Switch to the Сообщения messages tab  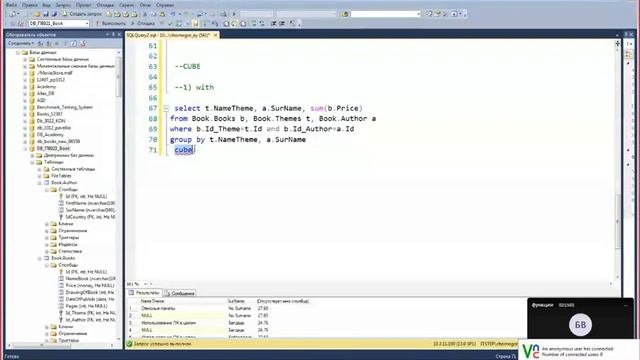tap(180, 293)
